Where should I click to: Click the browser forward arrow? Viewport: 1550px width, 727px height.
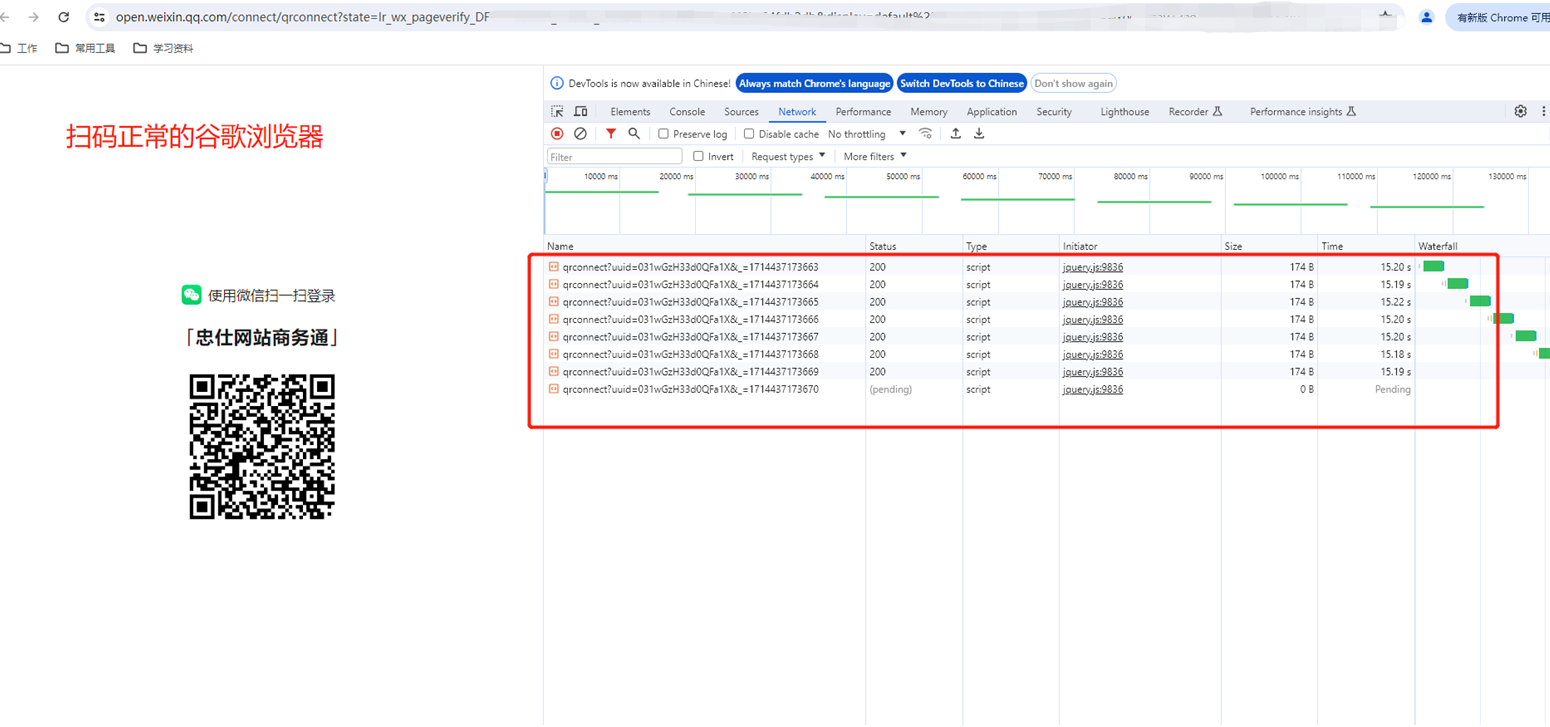(x=35, y=17)
